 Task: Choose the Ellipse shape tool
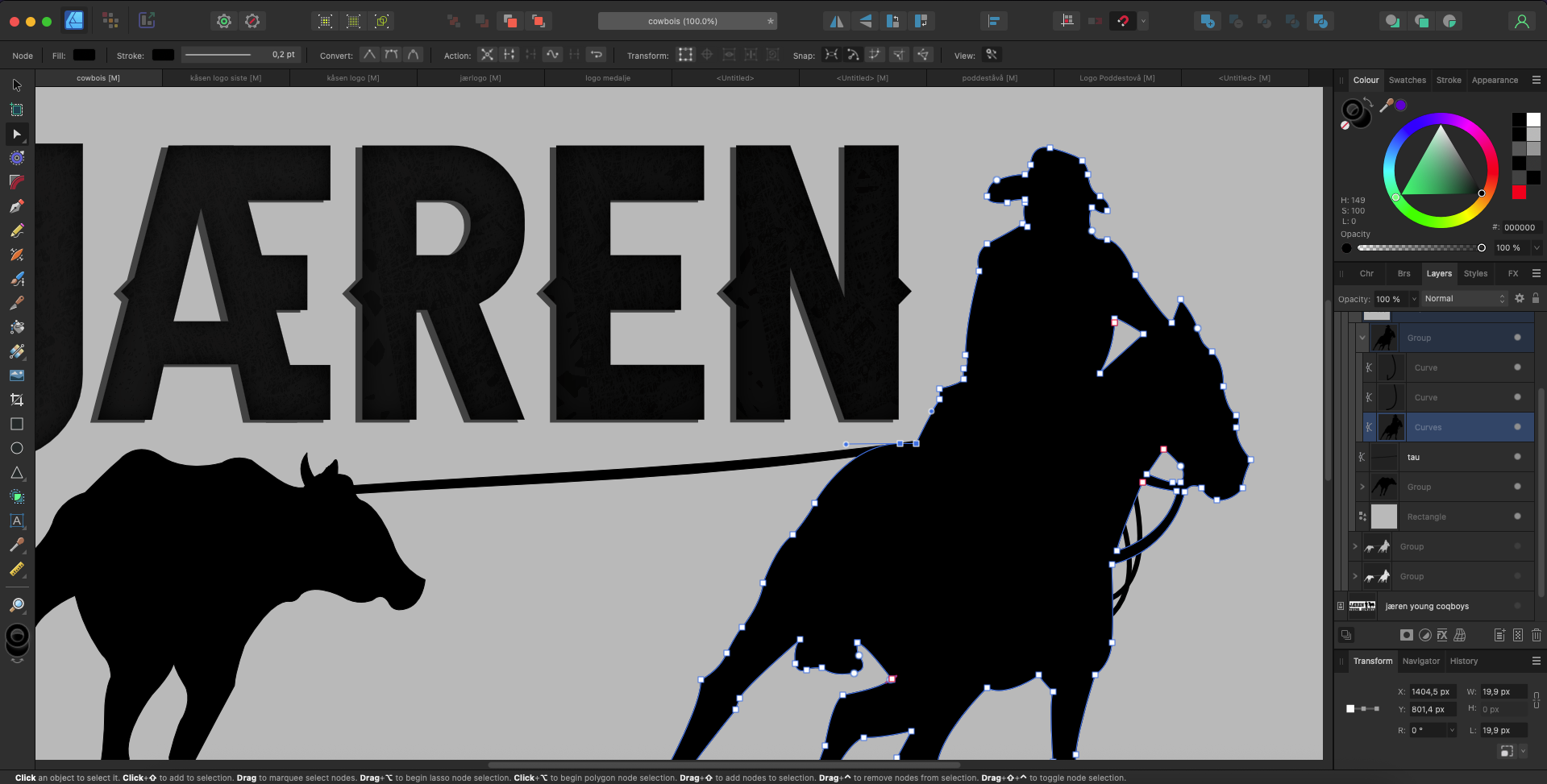(x=17, y=448)
